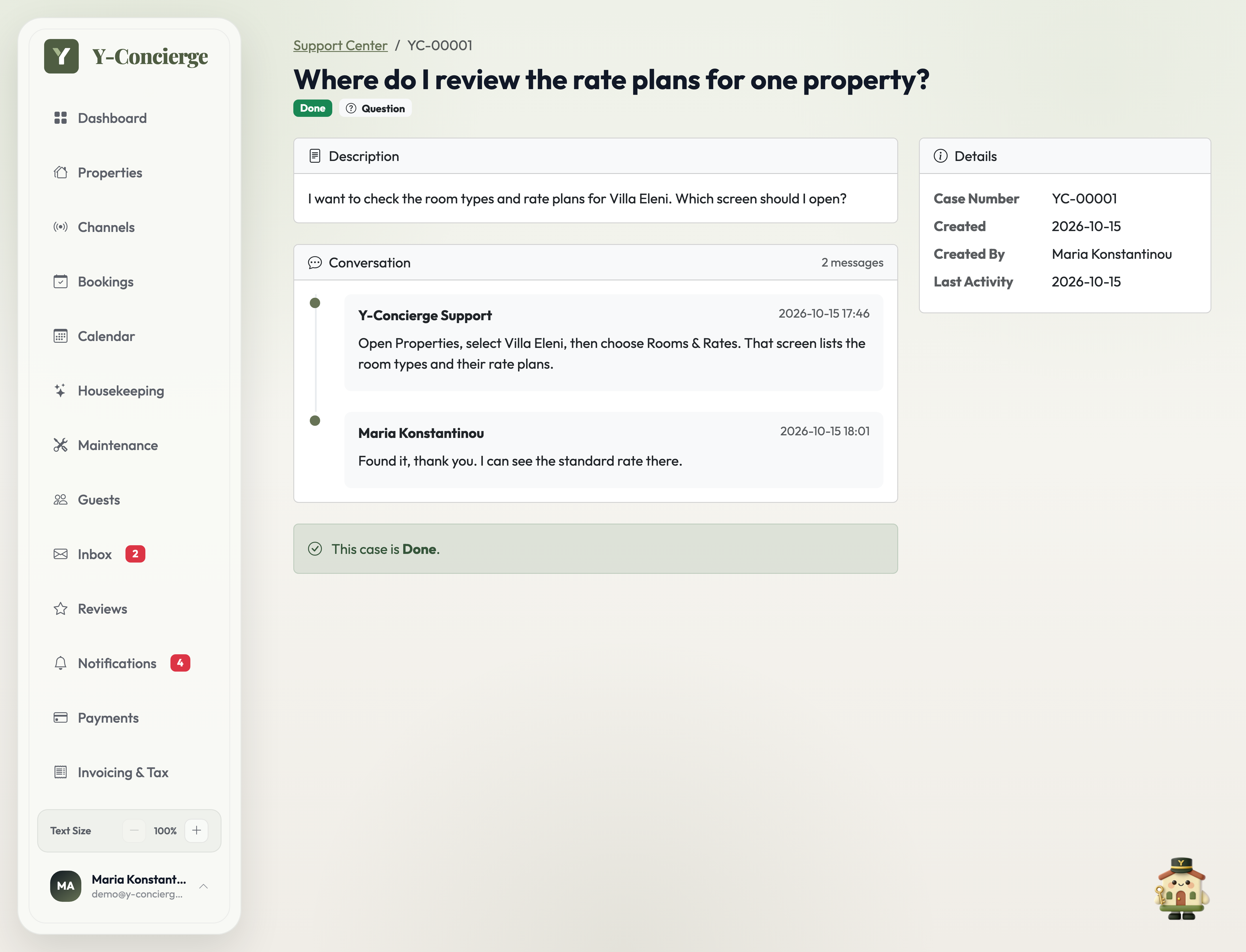The height and width of the screenshot is (952, 1246).
Task: Click the Reviews star icon
Action: point(61,609)
